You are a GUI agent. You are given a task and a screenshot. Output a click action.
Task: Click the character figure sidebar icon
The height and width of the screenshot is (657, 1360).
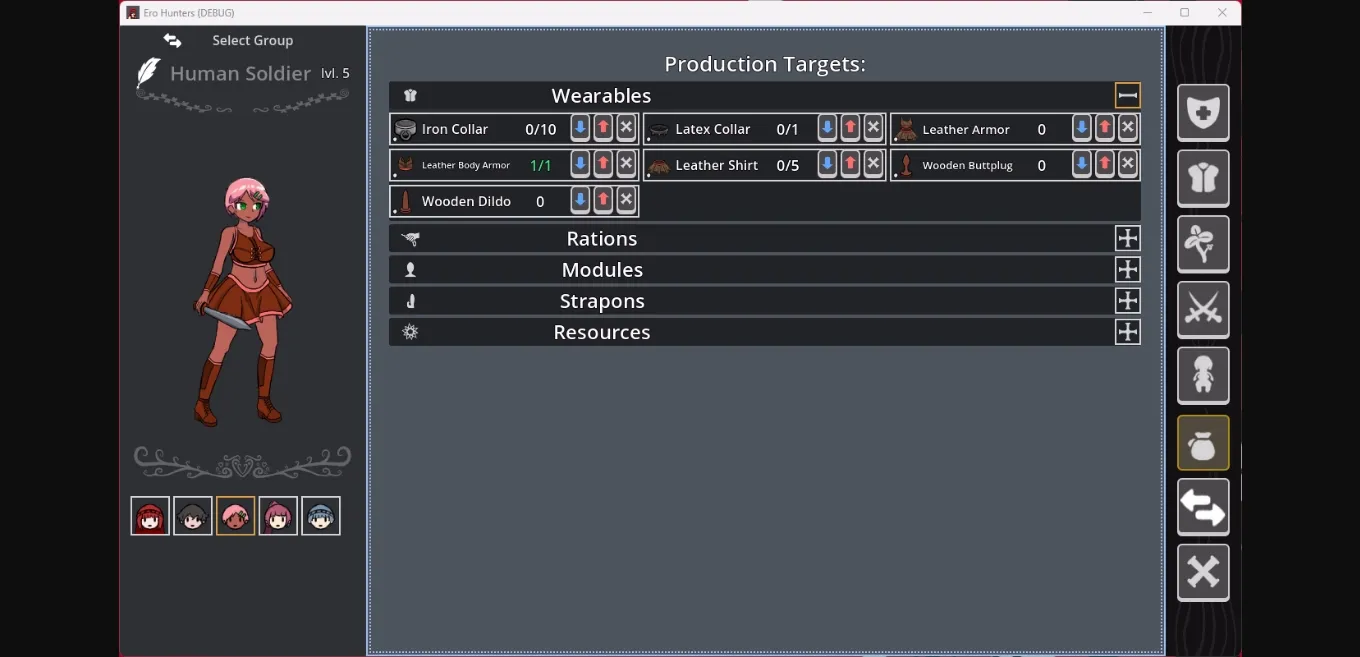pos(1202,376)
